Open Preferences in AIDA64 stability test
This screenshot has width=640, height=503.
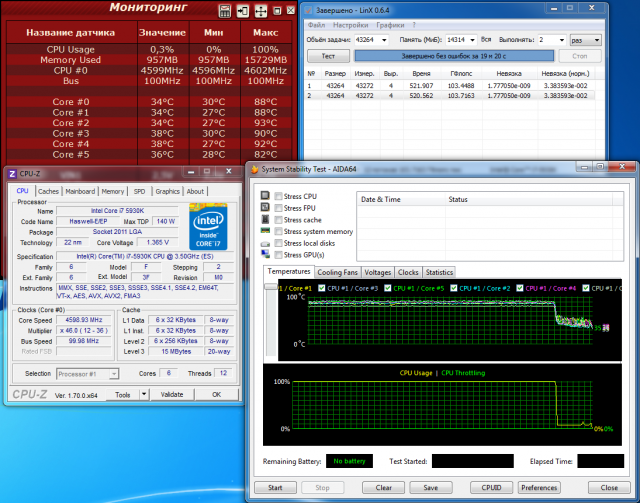539,487
